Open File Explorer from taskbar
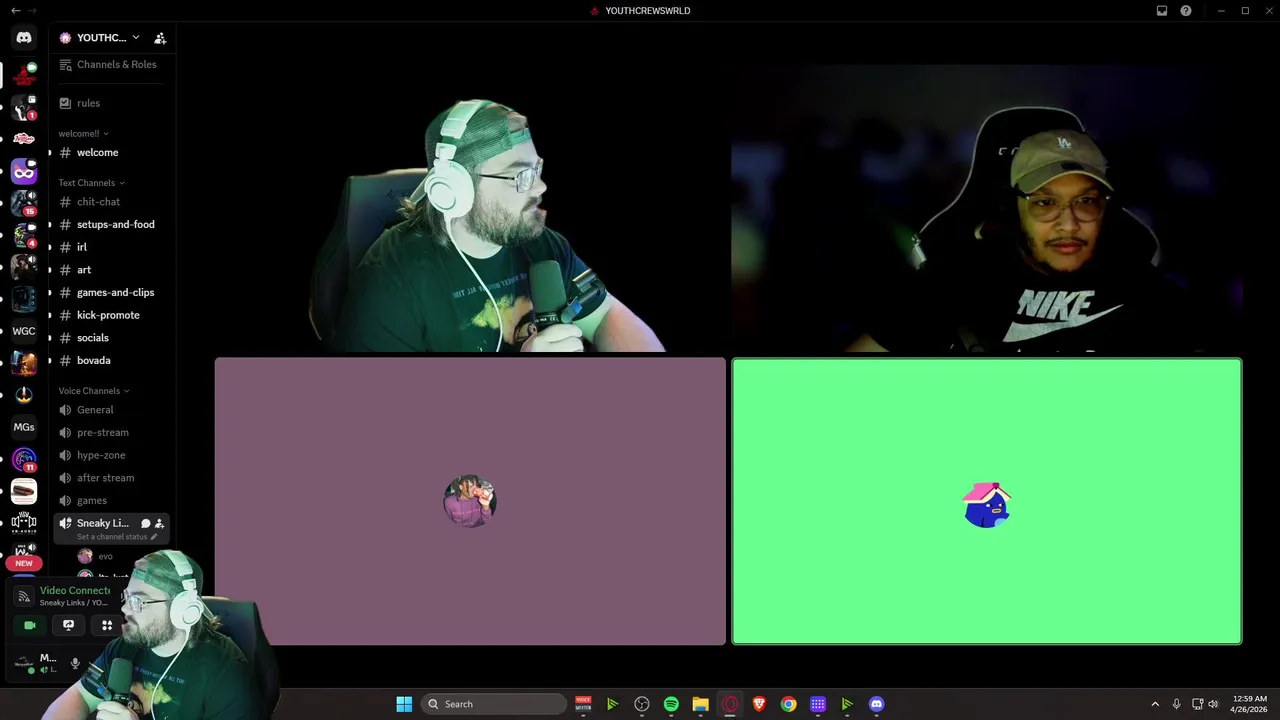Image resolution: width=1280 pixels, height=720 pixels. tap(700, 704)
